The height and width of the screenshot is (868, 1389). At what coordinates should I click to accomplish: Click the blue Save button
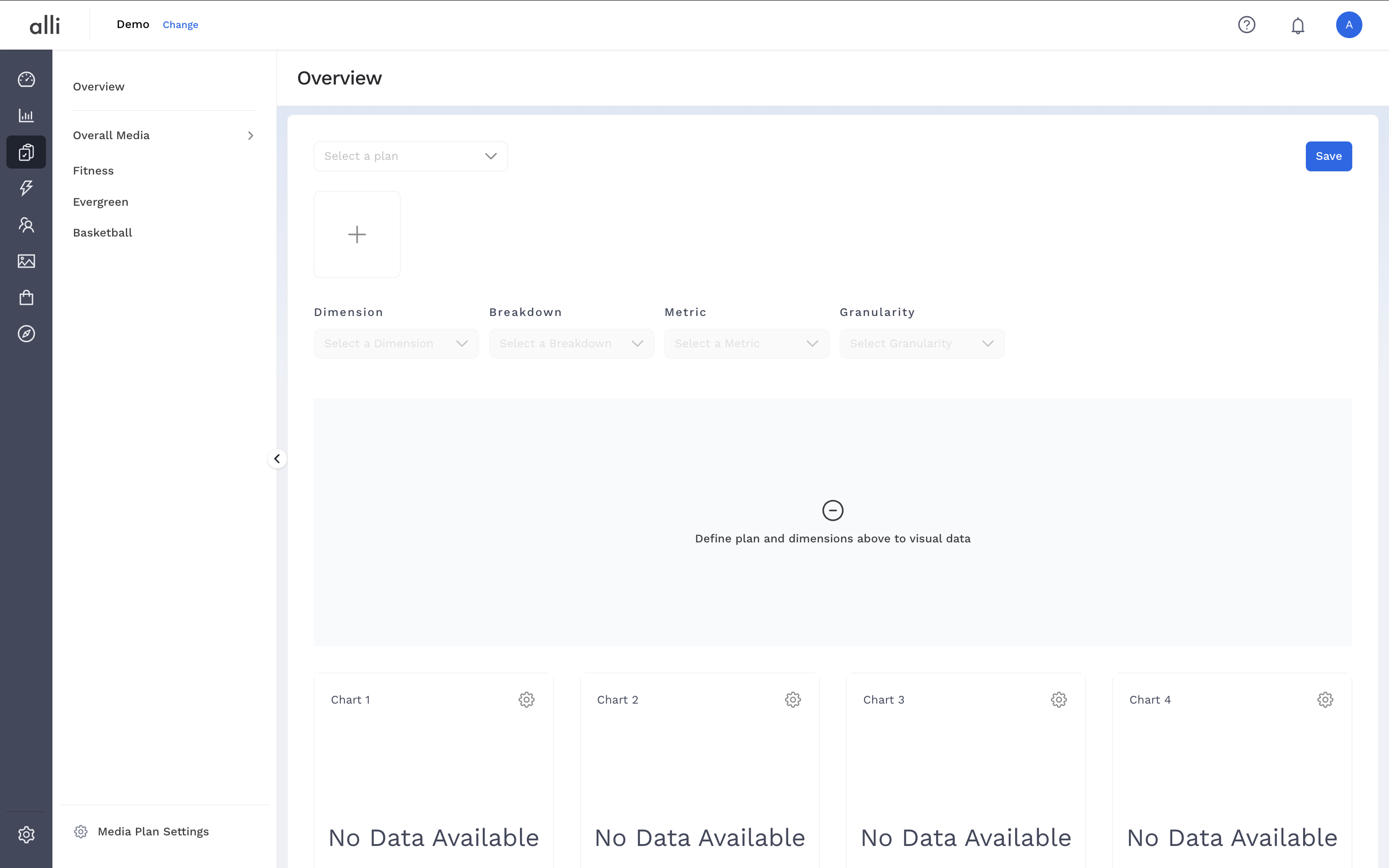point(1328,156)
